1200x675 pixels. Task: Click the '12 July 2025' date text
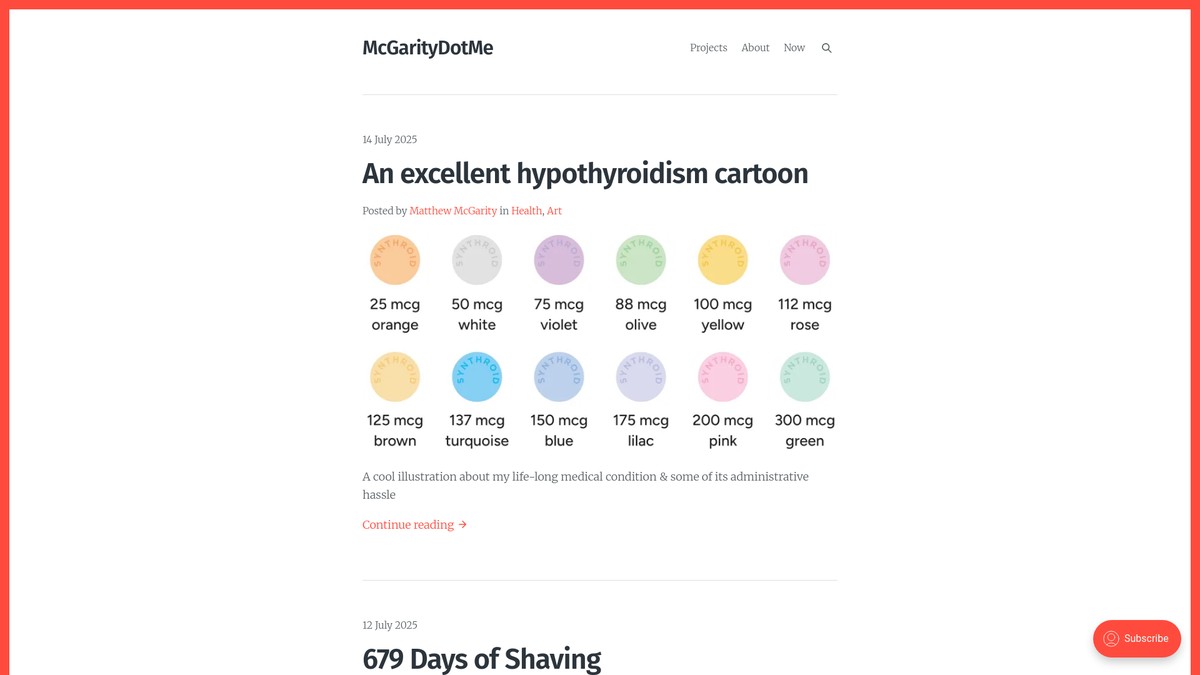coord(390,626)
